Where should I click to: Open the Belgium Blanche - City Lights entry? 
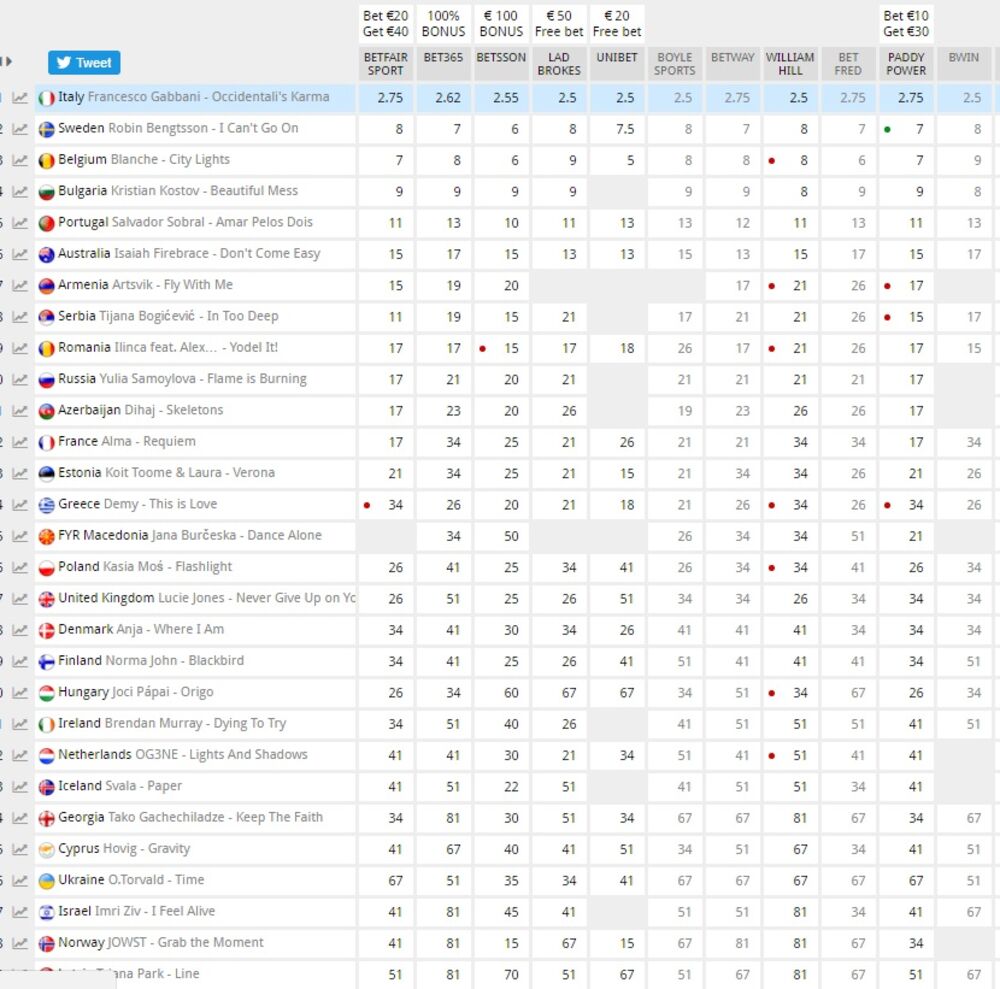(144, 160)
